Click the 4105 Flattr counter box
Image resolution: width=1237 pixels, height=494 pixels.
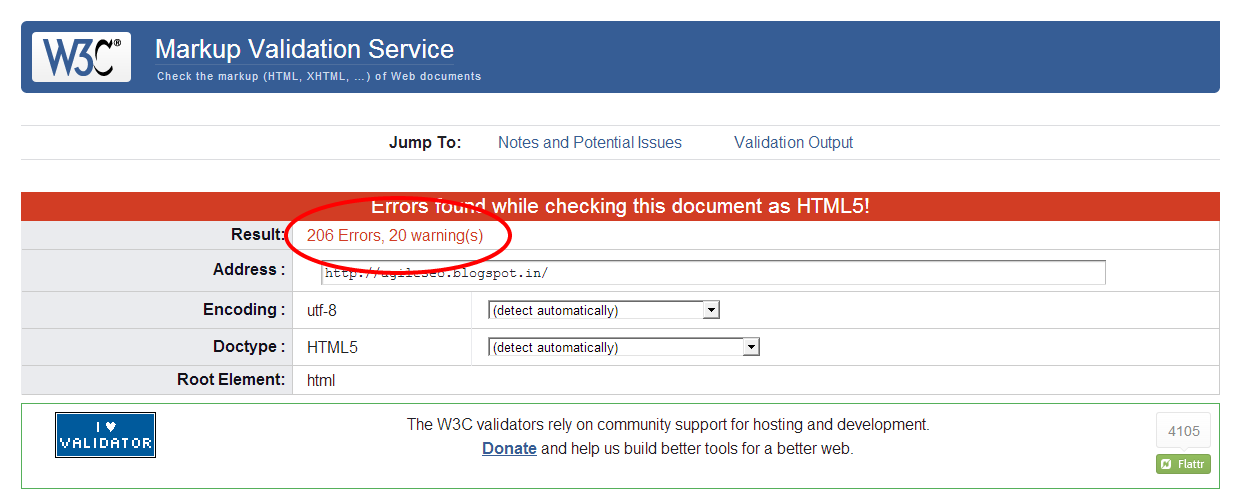pyautogui.click(x=1183, y=431)
